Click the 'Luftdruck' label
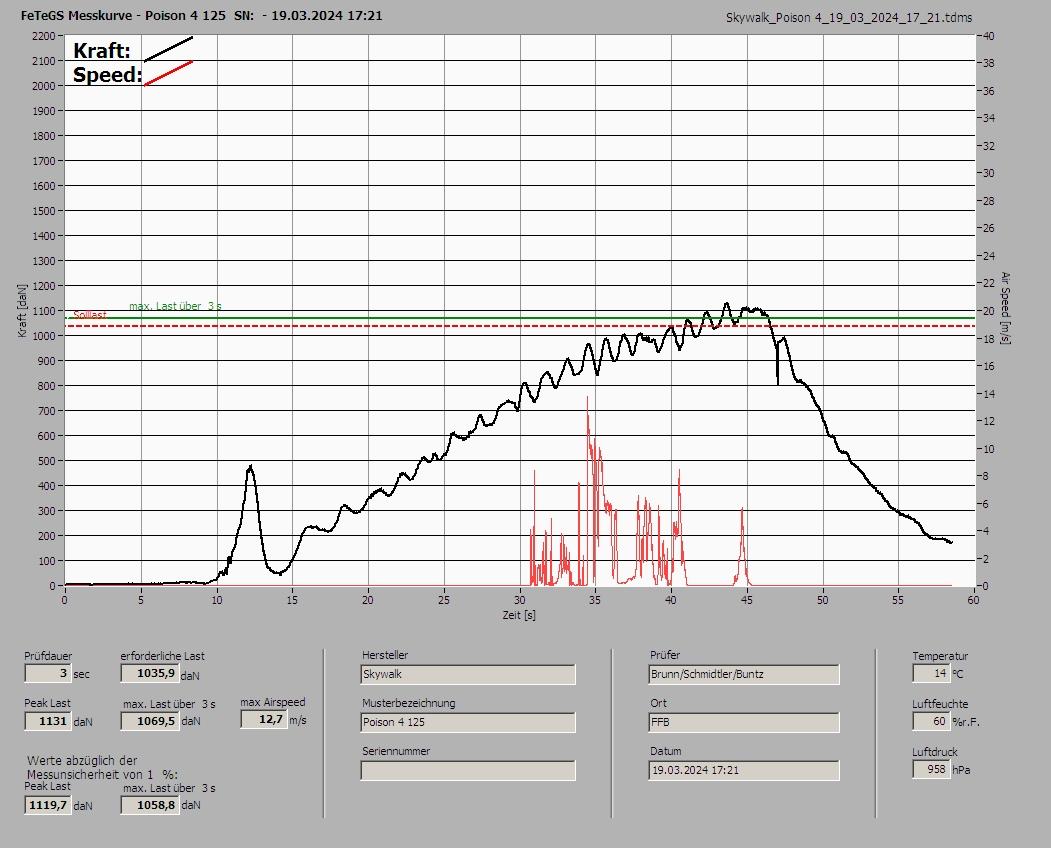 (x=935, y=752)
